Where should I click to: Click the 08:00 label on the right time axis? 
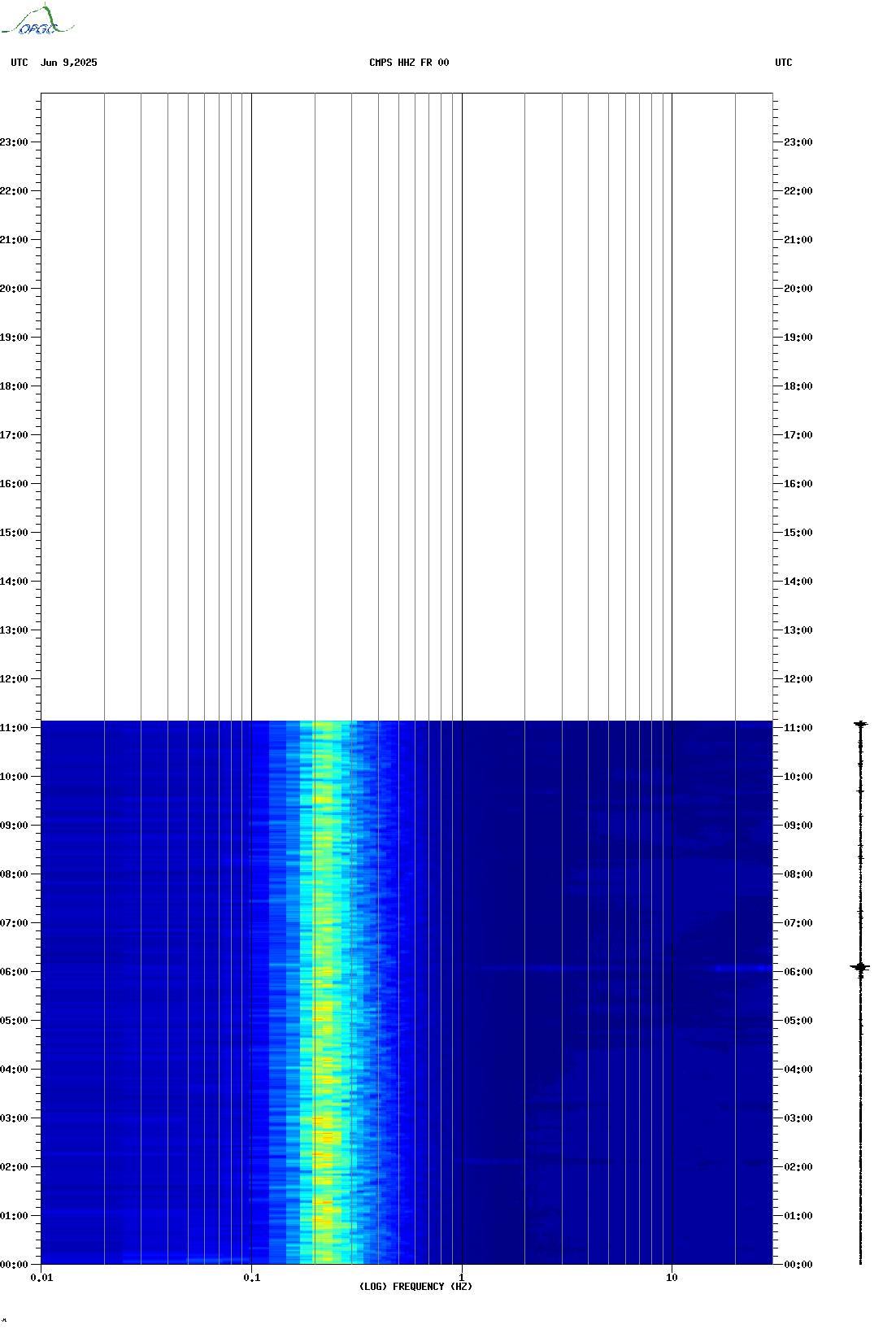798,874
